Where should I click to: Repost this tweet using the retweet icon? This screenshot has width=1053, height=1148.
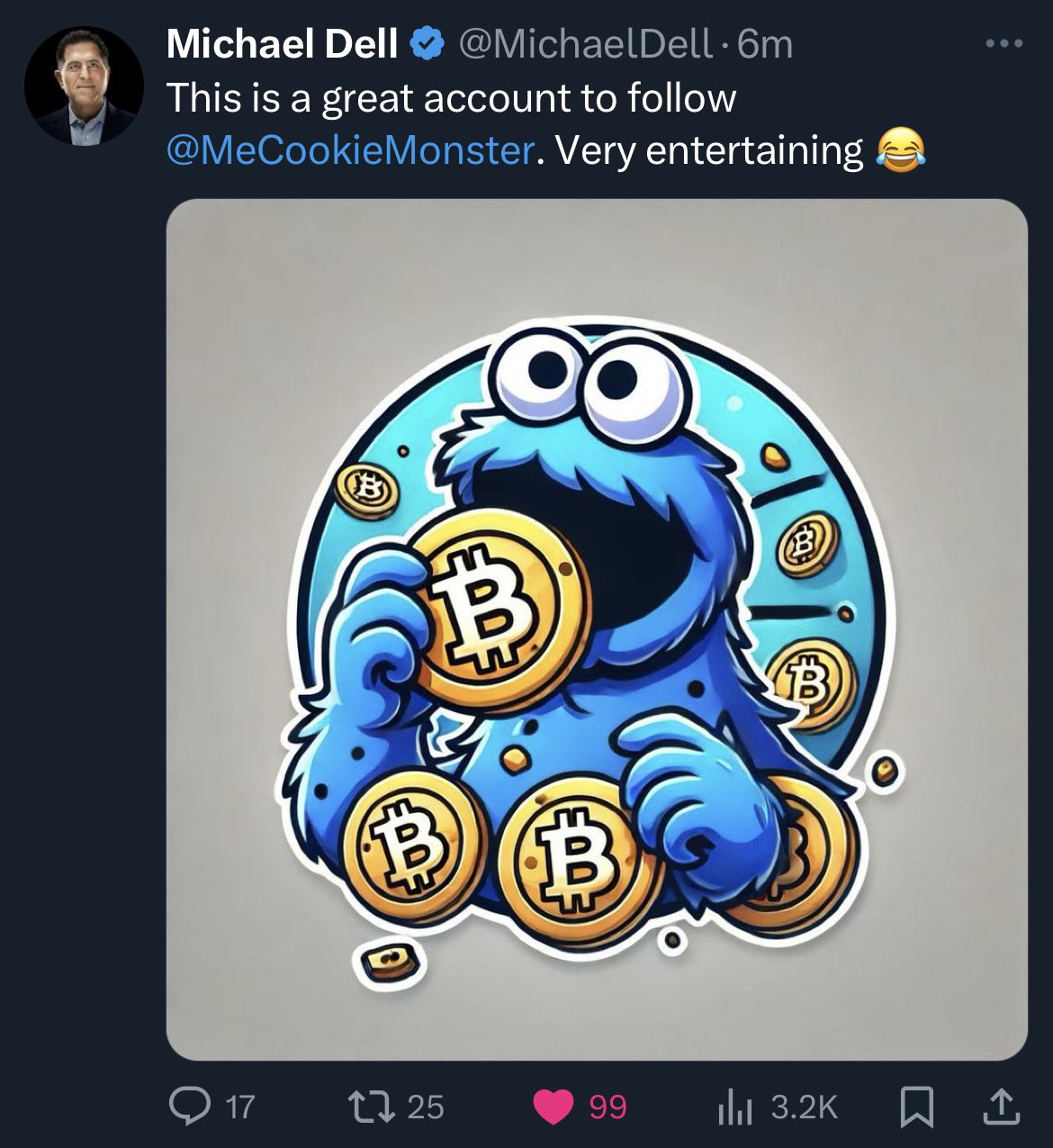coord(374,1106)
